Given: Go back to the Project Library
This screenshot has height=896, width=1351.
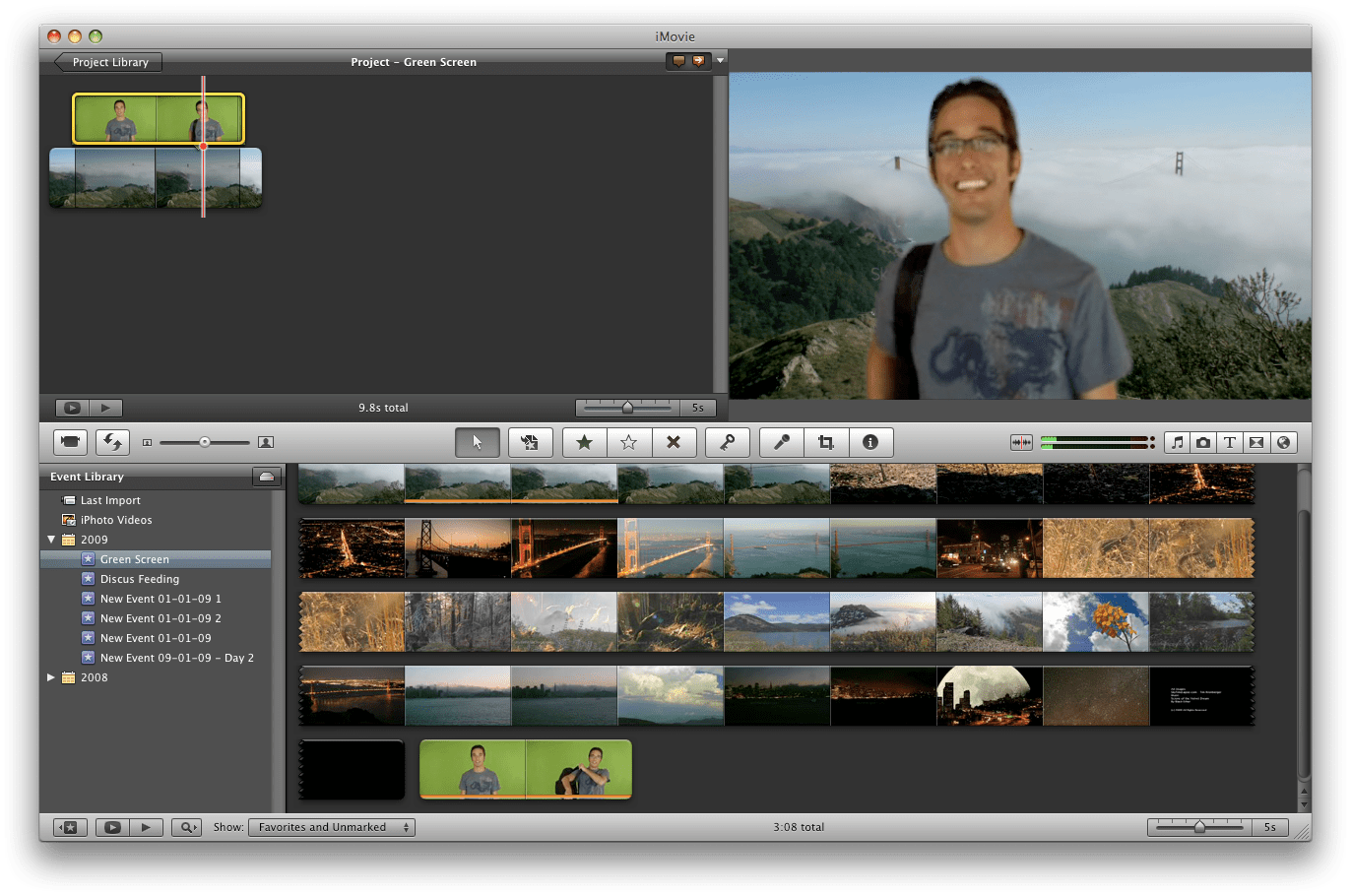Looking at the screenshot, I should pos(105,61).
